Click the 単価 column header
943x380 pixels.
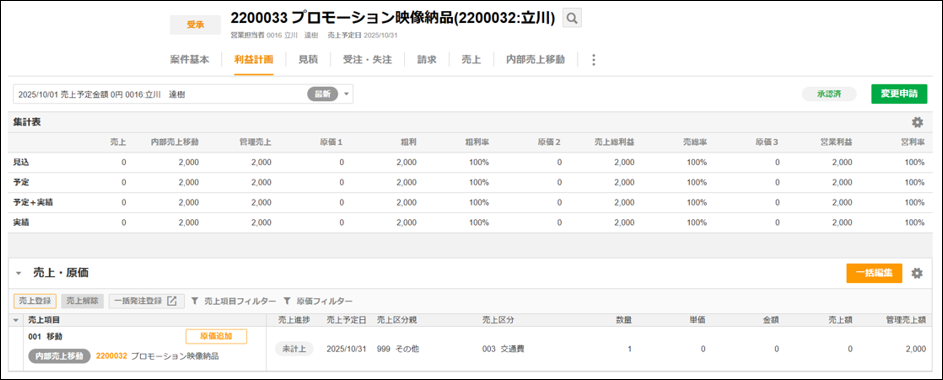pos(698,320)
